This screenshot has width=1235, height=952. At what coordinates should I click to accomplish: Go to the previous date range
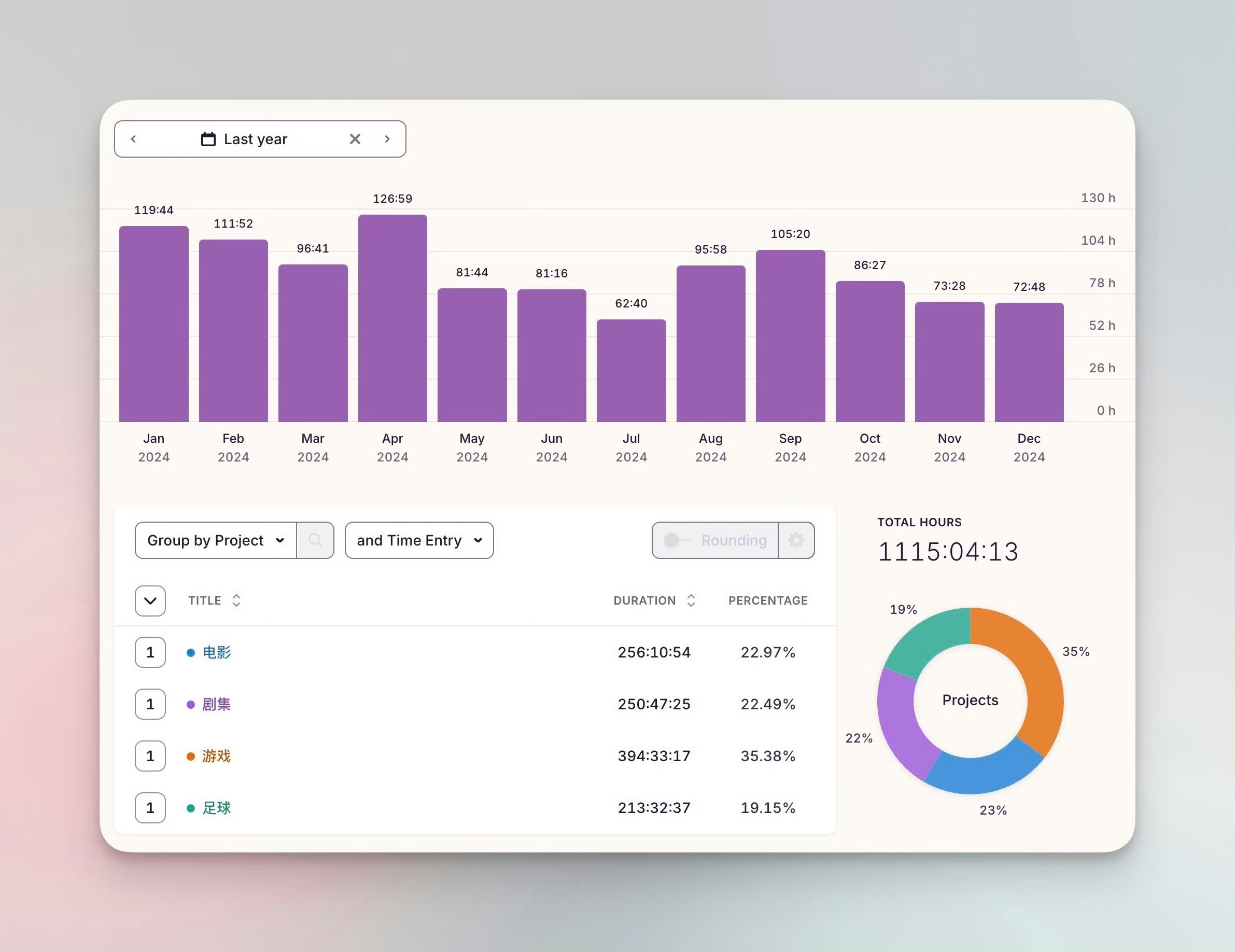point(133,139)
